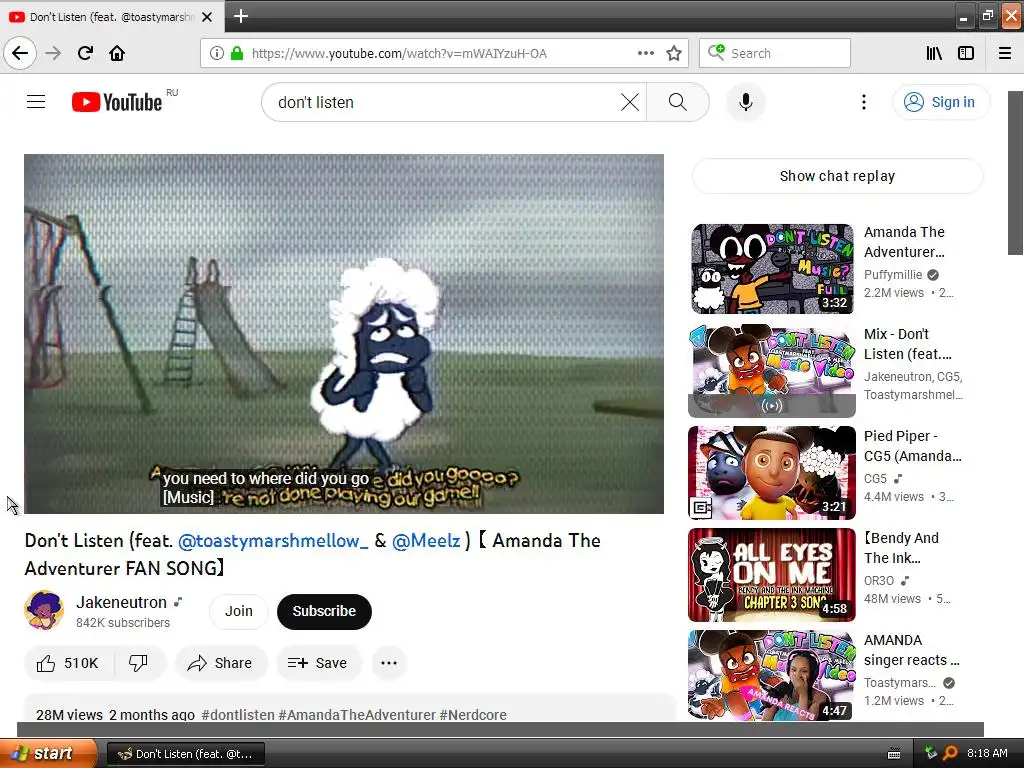Open the Mix - Don't Listen thumbnail
Screen dimensions: 1024x768
click(x=772, y=370)
